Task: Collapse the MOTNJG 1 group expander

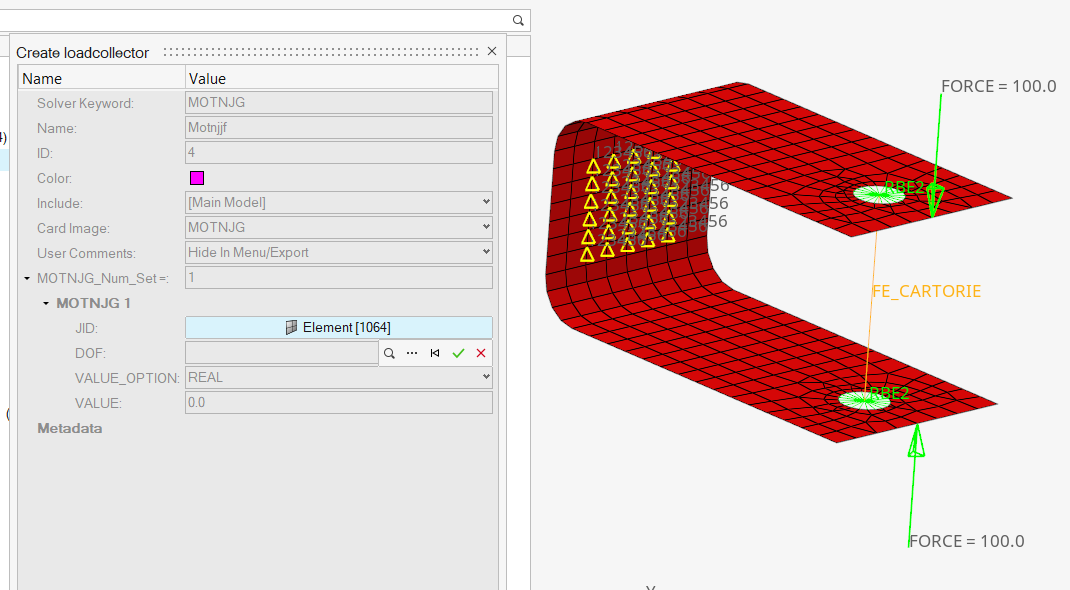Action: (x=46, y=303)
